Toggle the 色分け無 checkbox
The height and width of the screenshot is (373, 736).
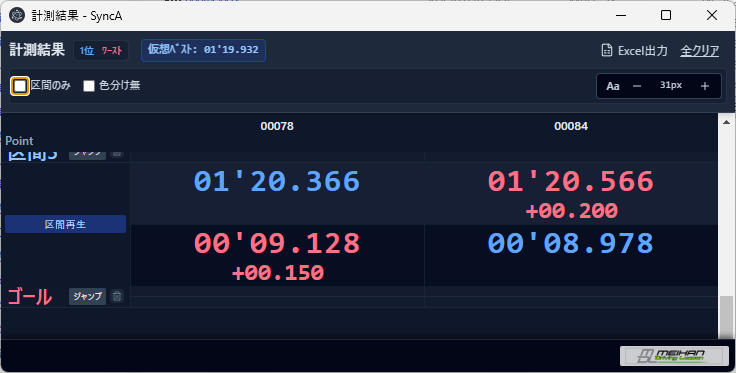89,86
